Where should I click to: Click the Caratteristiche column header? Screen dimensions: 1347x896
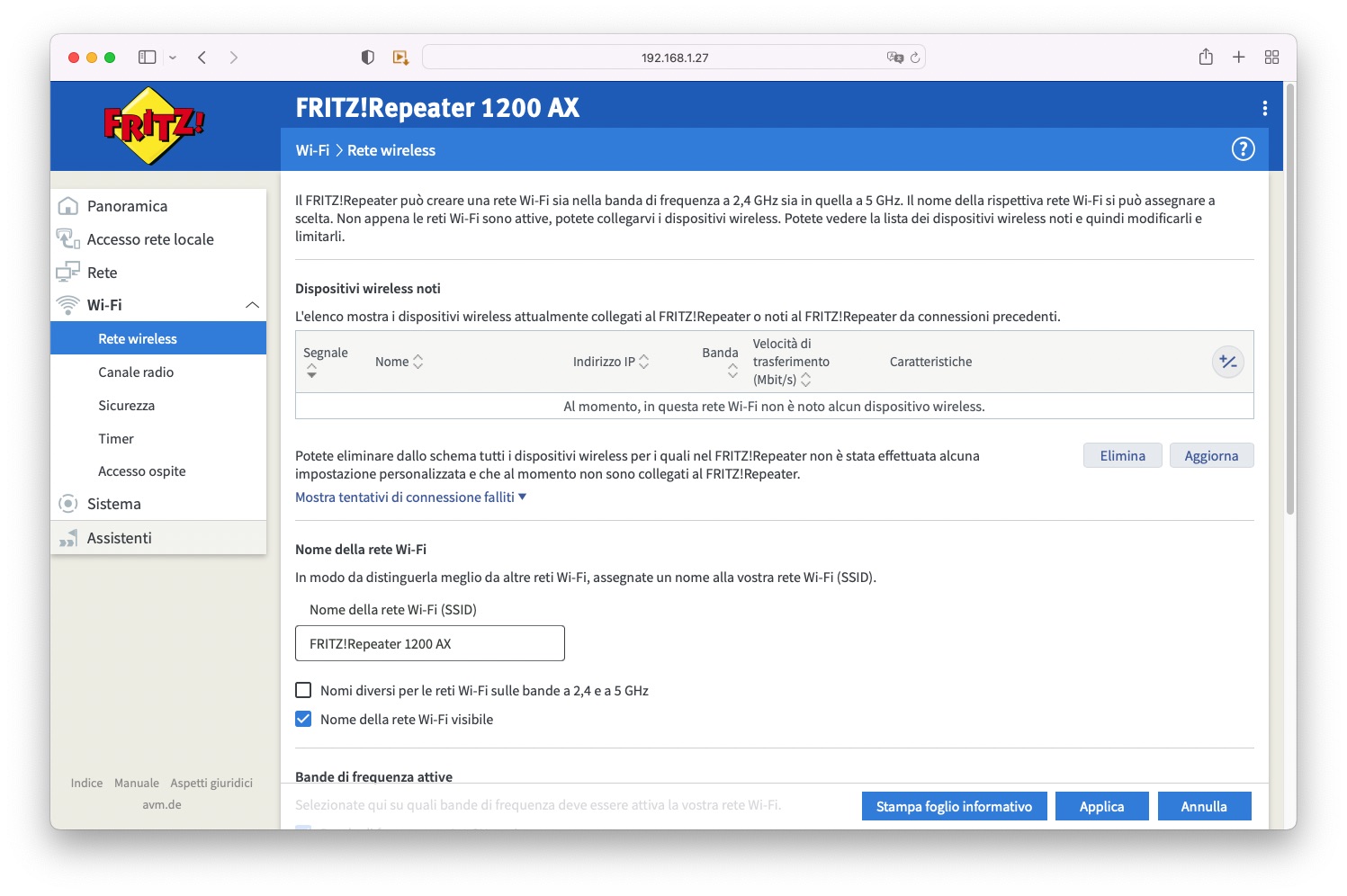point(930,362)
